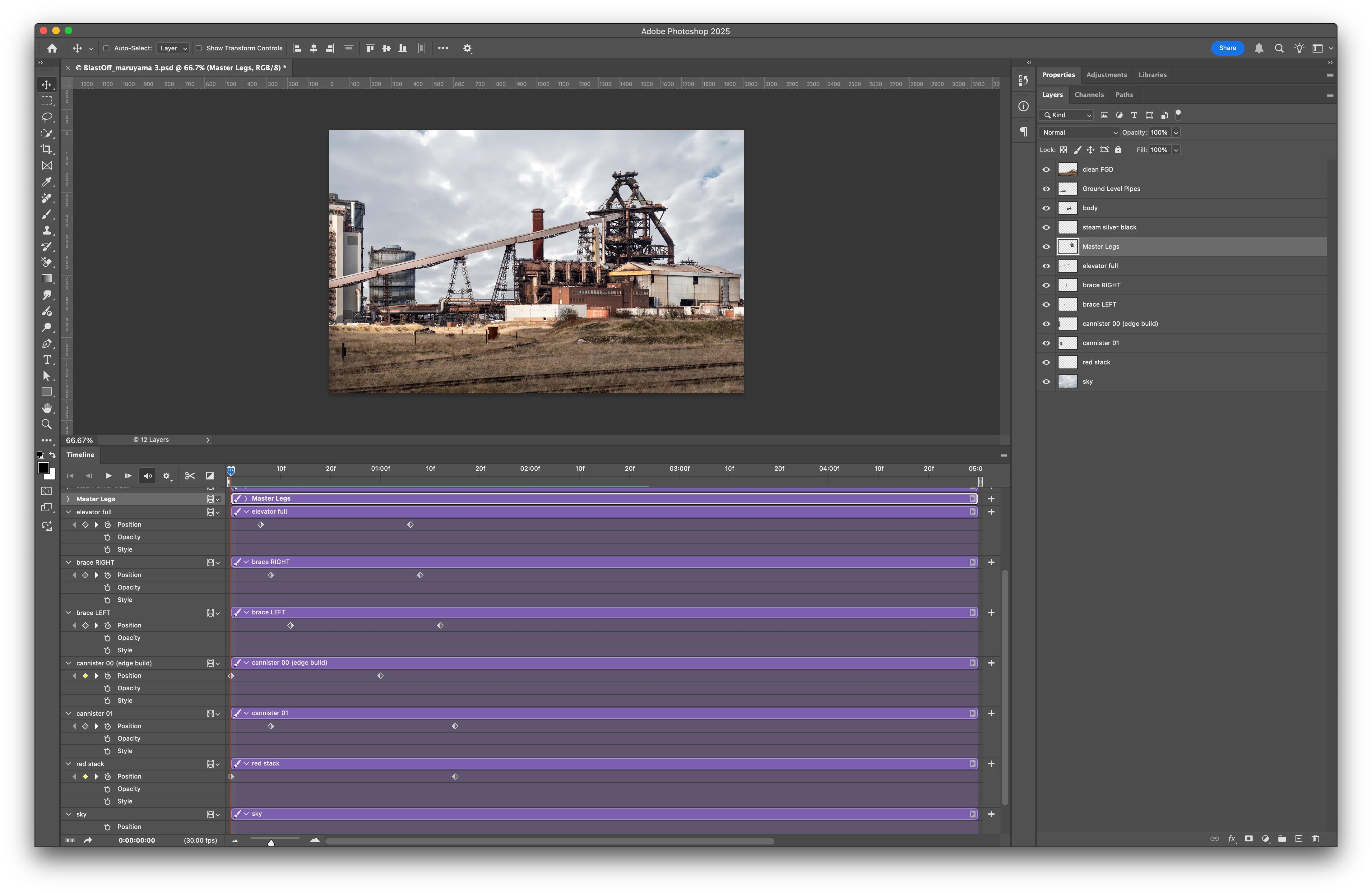Viewport: 1372px width, 893px height.
Task: Select the Lasso tool
Action: 47,117
